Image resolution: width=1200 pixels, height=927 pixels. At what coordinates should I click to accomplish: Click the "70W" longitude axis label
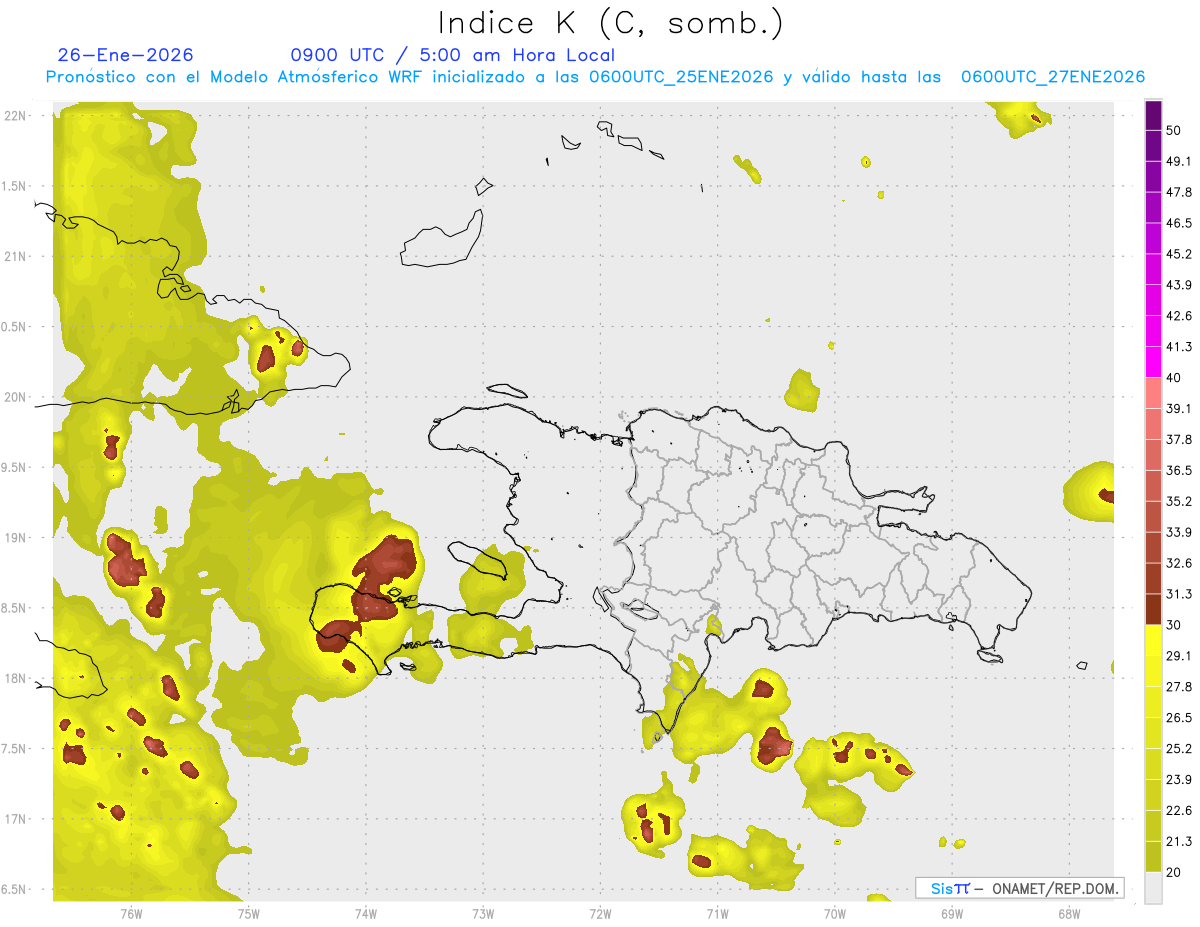[x=835, y=914]
